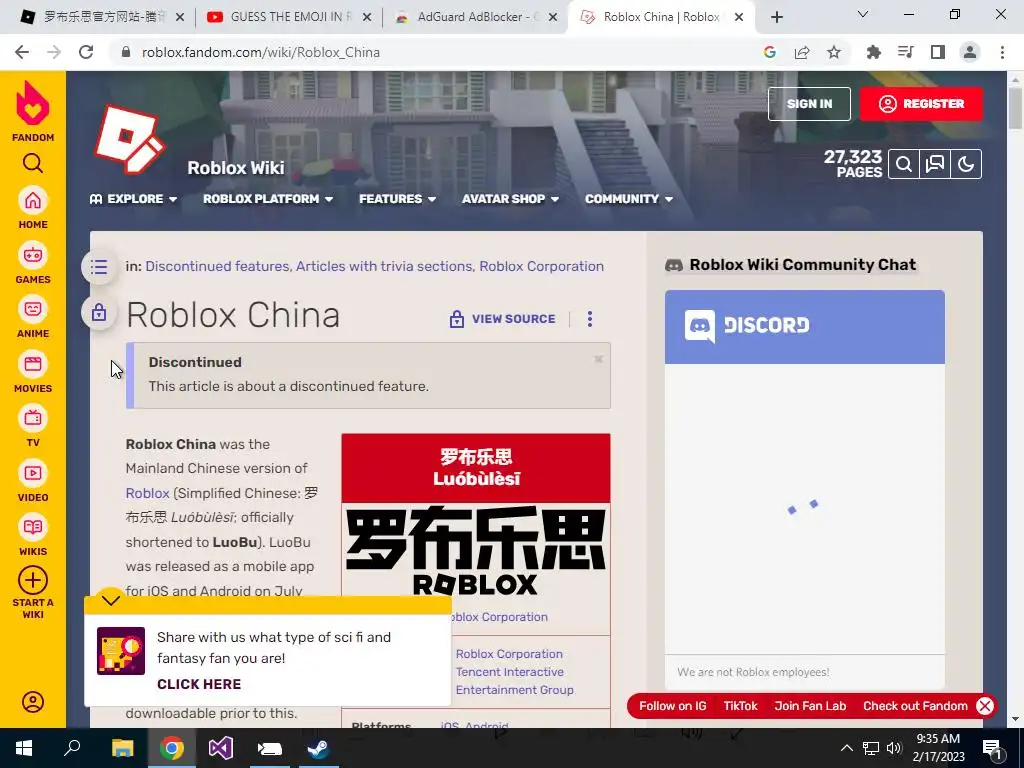Click browser back arrow
1024x768 pixels.
tap(22, 52)
